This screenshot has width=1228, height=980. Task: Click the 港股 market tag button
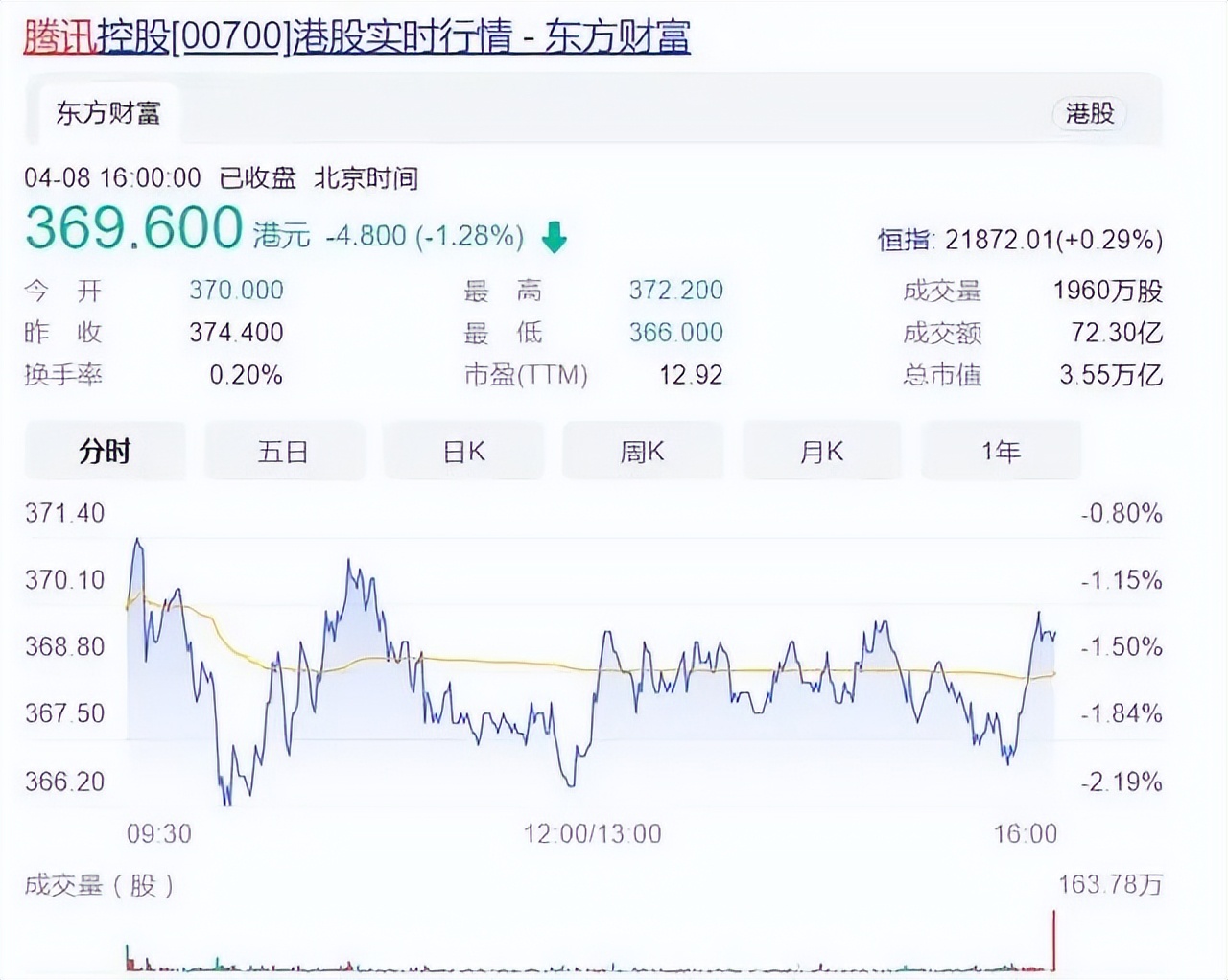point(1089,113)
